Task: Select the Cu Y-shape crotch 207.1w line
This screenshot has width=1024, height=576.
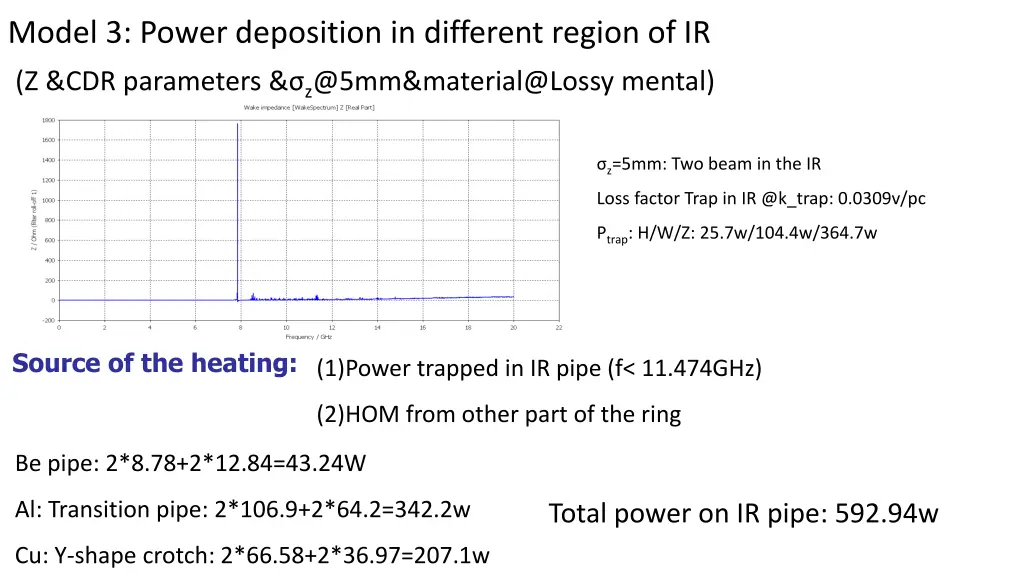Action: [252, 555]
